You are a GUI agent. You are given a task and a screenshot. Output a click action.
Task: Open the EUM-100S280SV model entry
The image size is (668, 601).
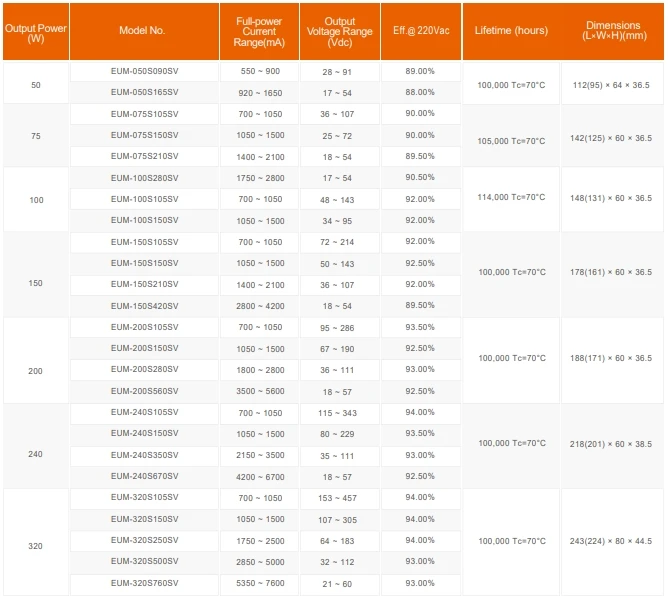(144, 178)
